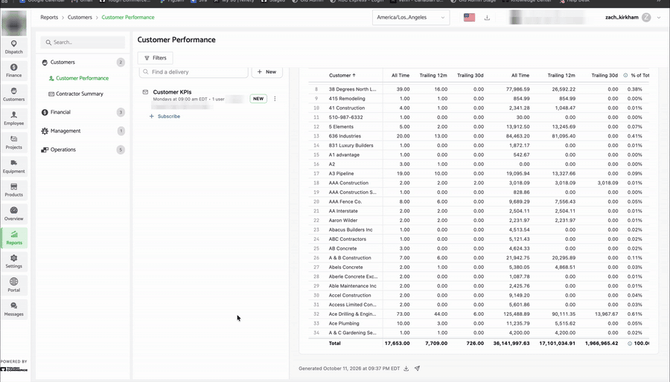
Task: Expand the Operations report group
Action: coord(83,150)
